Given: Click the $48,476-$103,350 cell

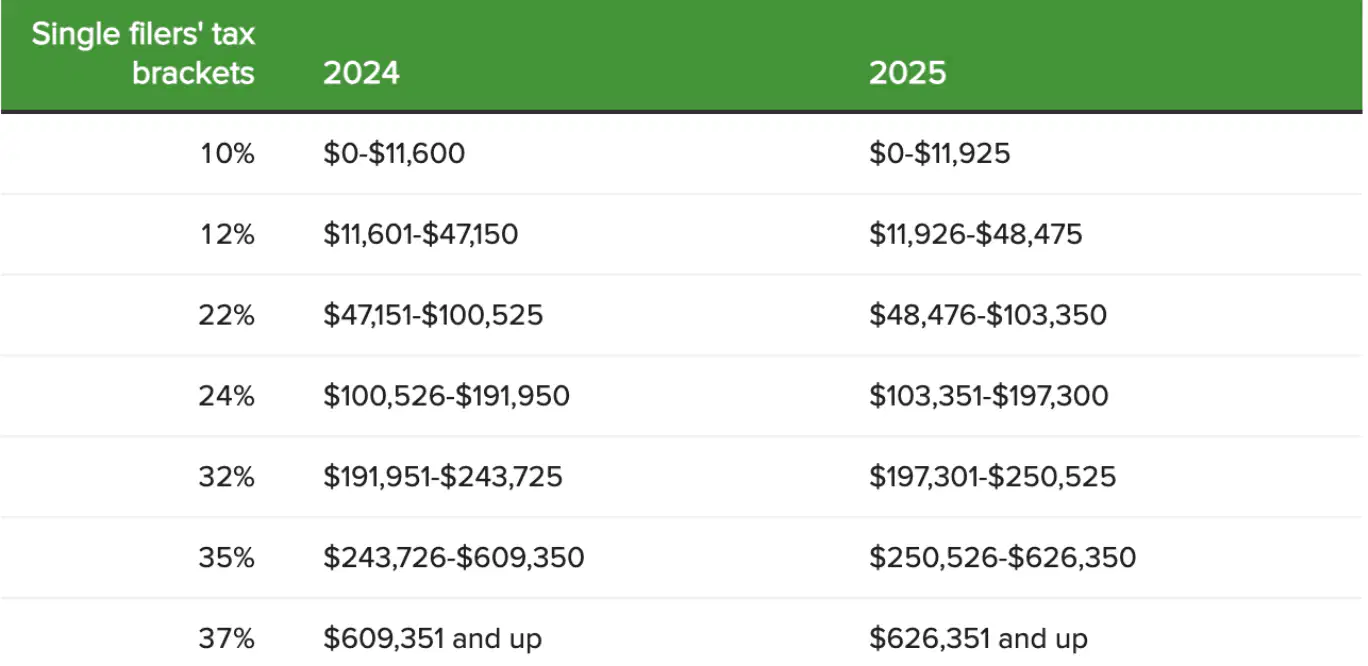Looking at the screenshot, I should (988, 315).
